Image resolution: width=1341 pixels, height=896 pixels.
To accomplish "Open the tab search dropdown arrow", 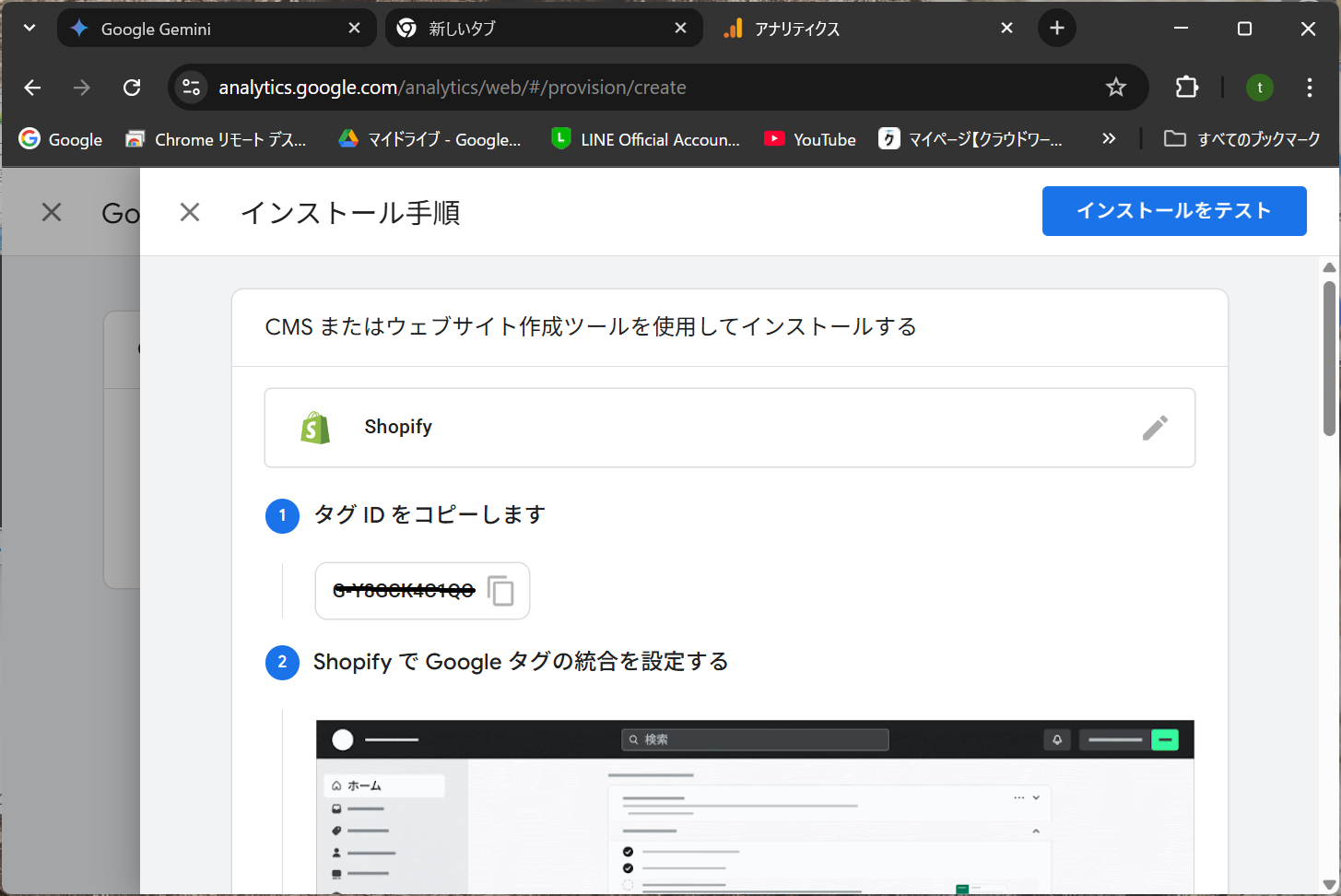I will tap(29, 29).
